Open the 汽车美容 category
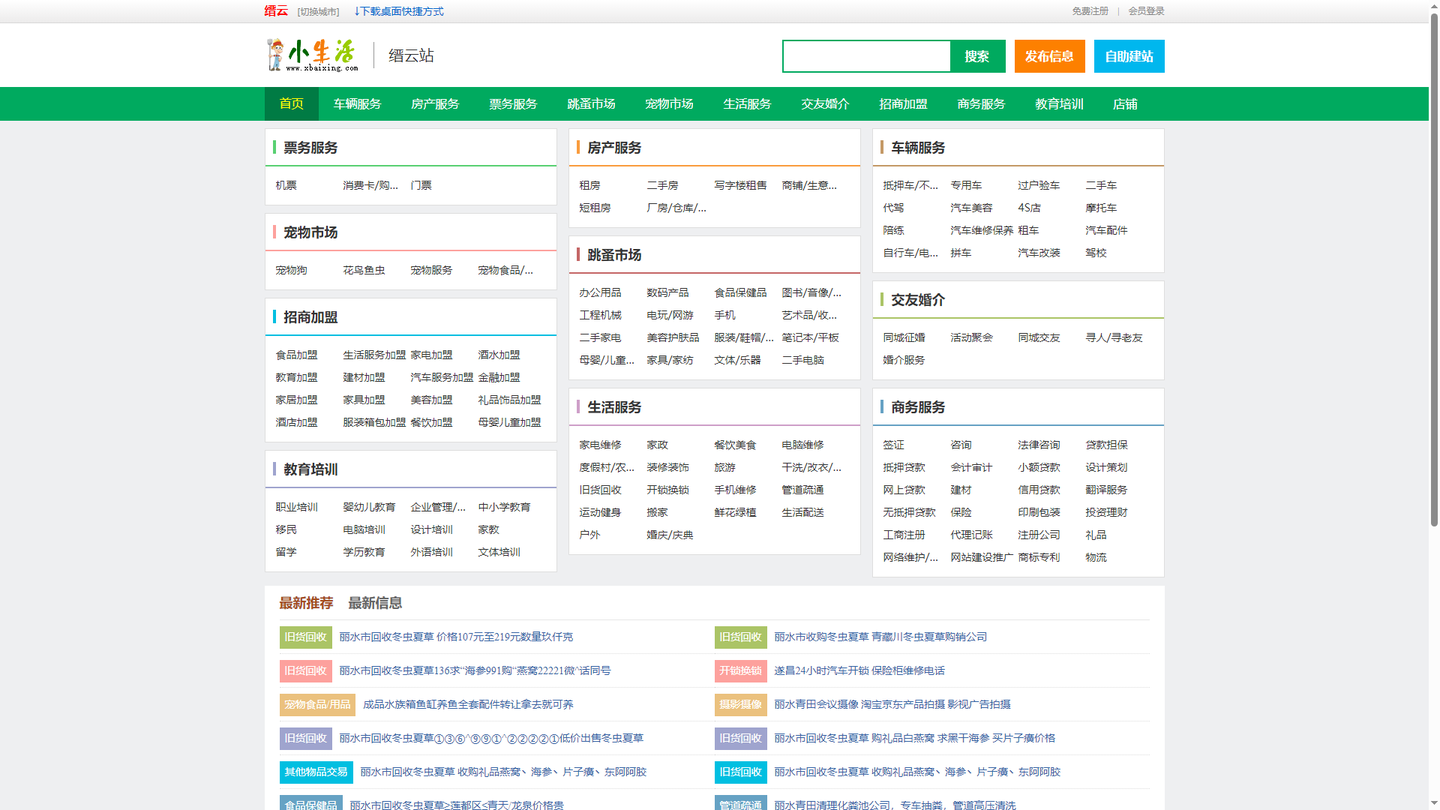The image size is (1440, 810). click(x=971, y=208)
